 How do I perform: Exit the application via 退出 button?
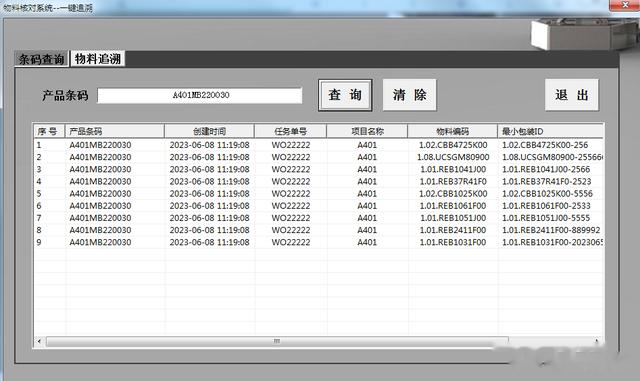pyautogui.click(x=571, y=95)
